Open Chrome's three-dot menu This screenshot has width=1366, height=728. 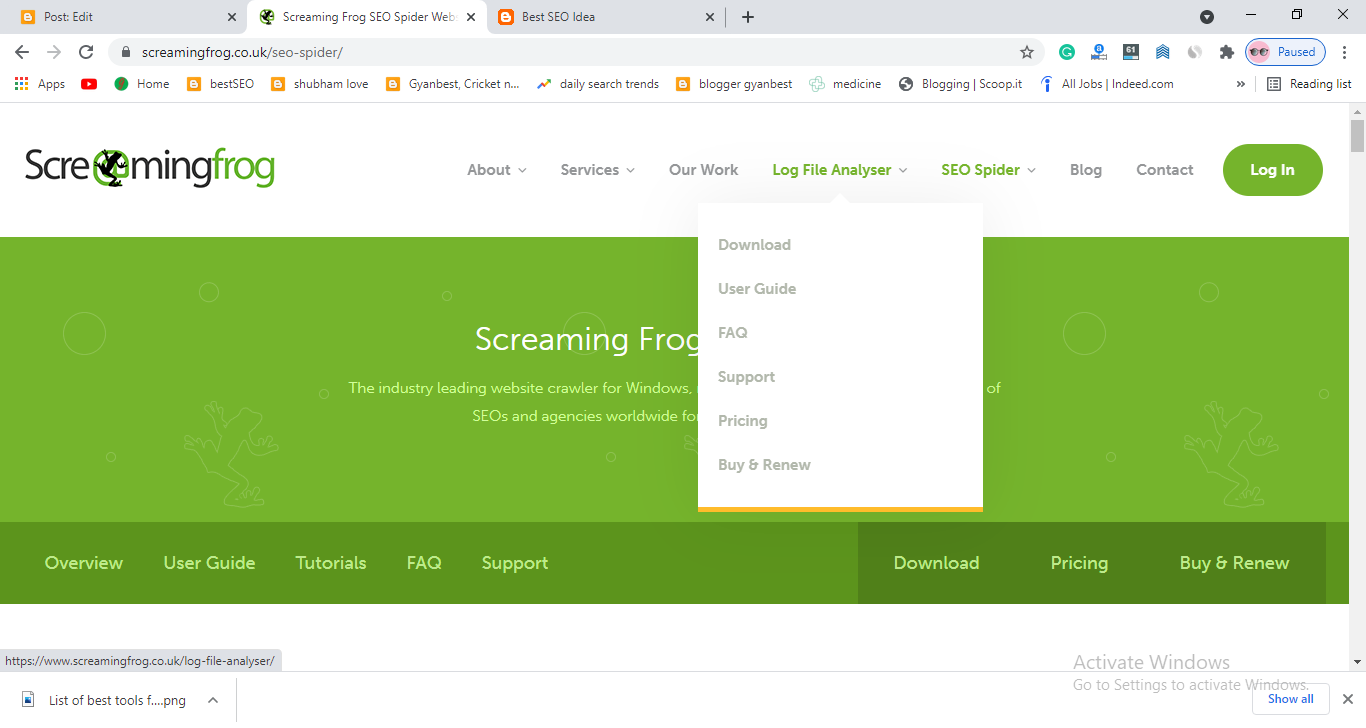click(x=1345, y=52)
